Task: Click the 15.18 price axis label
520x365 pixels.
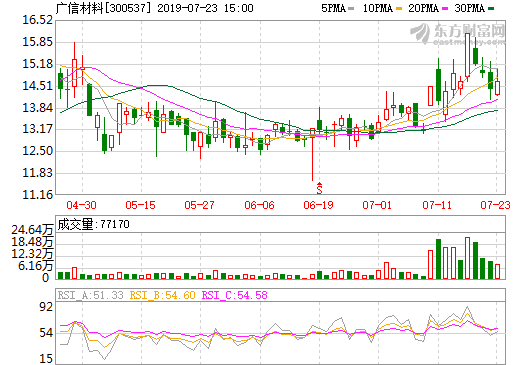Action: [37, 64]
